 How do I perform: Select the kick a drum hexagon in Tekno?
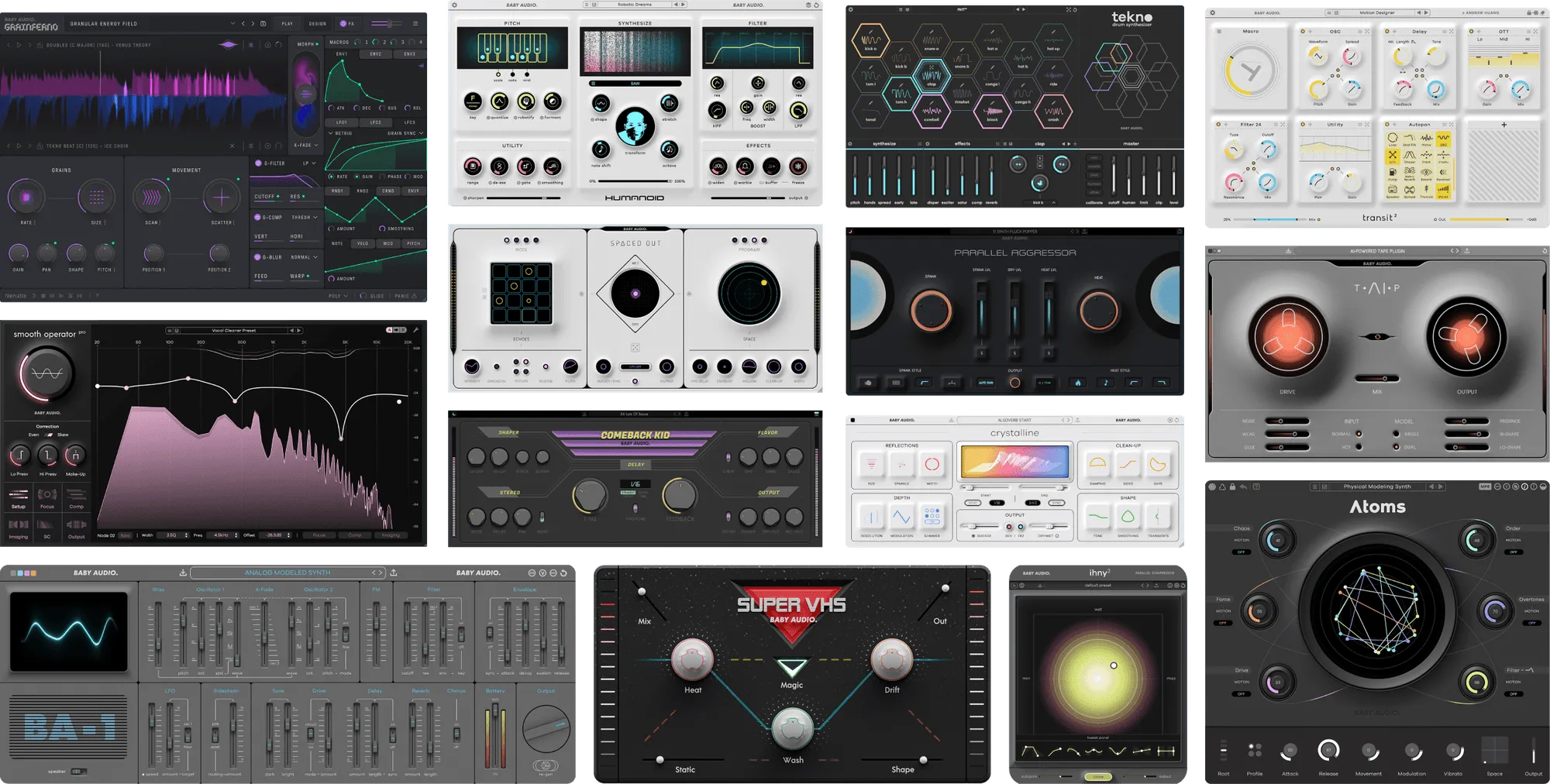click(870, 40)
